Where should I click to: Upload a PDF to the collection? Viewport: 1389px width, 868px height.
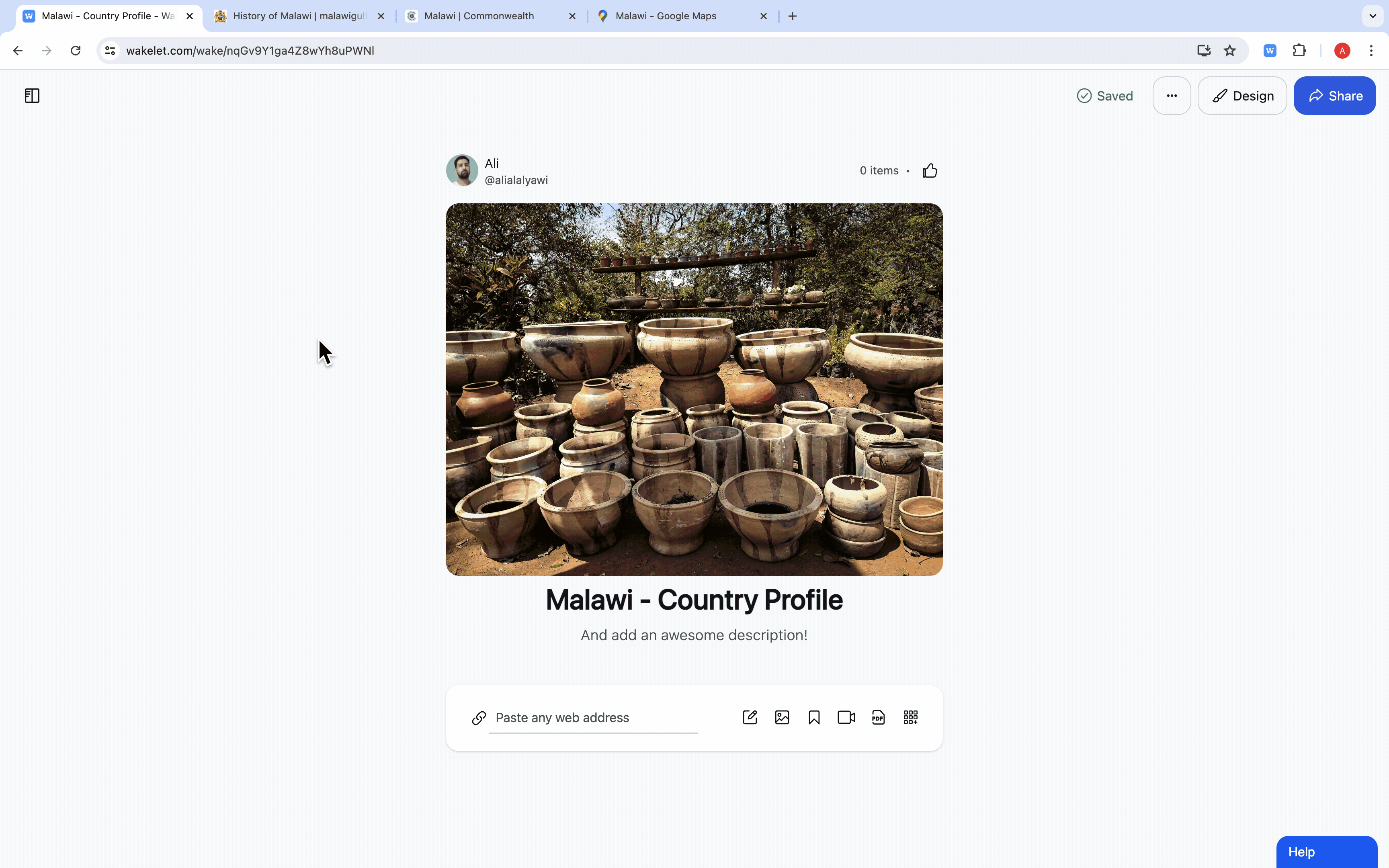[878, 718]
